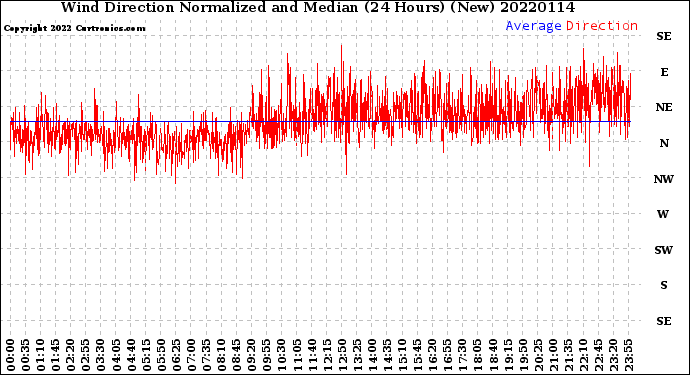Click the 'NW' axis label
This screenshot has width=690, height=375.
(x=664, y=179)
